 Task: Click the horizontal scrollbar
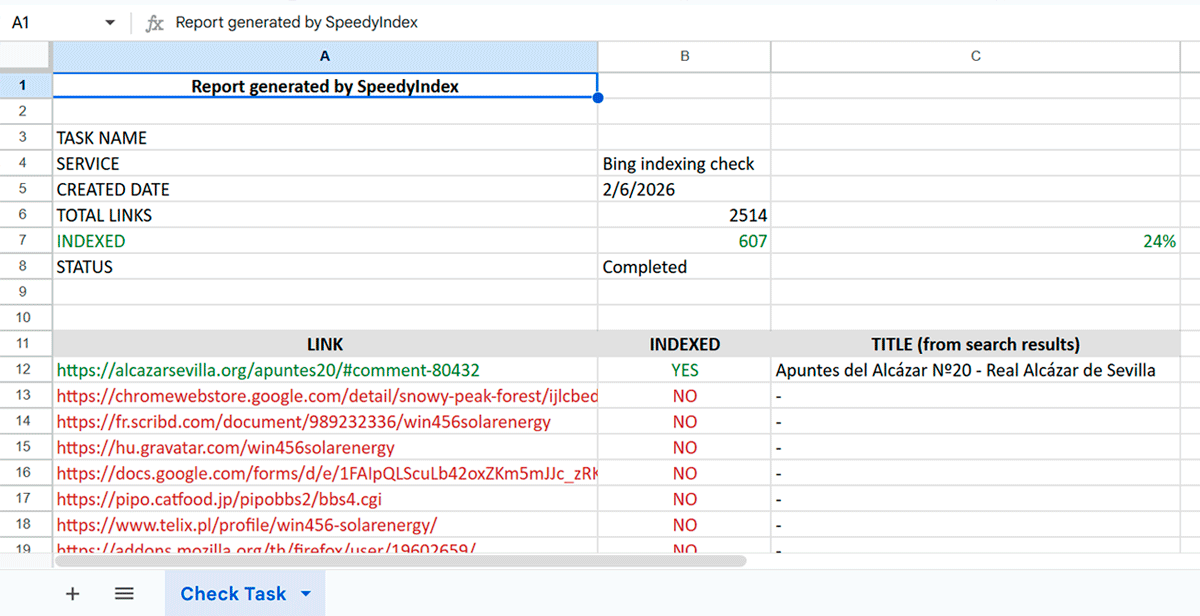point(400,561)
